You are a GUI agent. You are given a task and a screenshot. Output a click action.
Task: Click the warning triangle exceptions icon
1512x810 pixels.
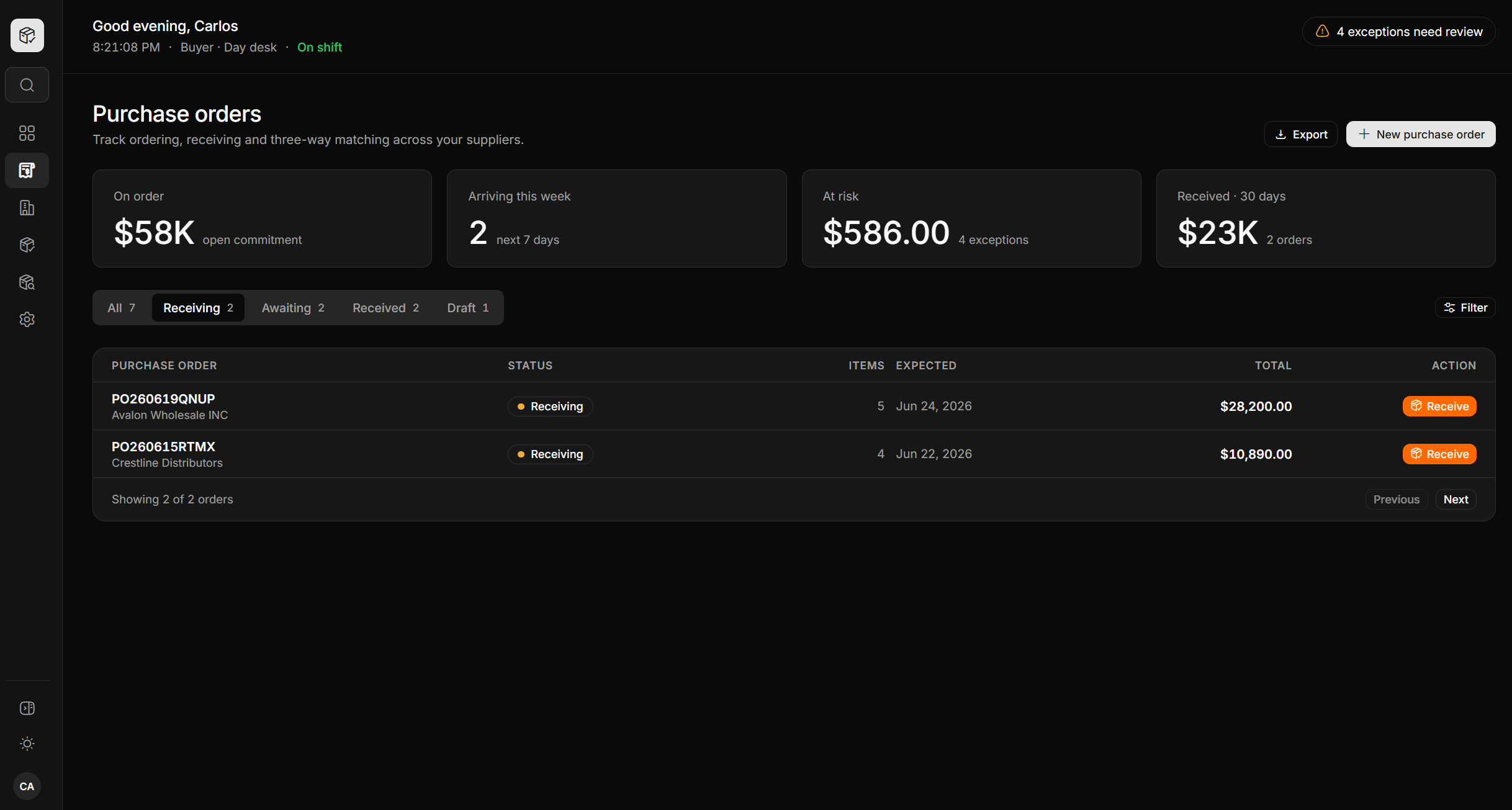pos(1322,31)
